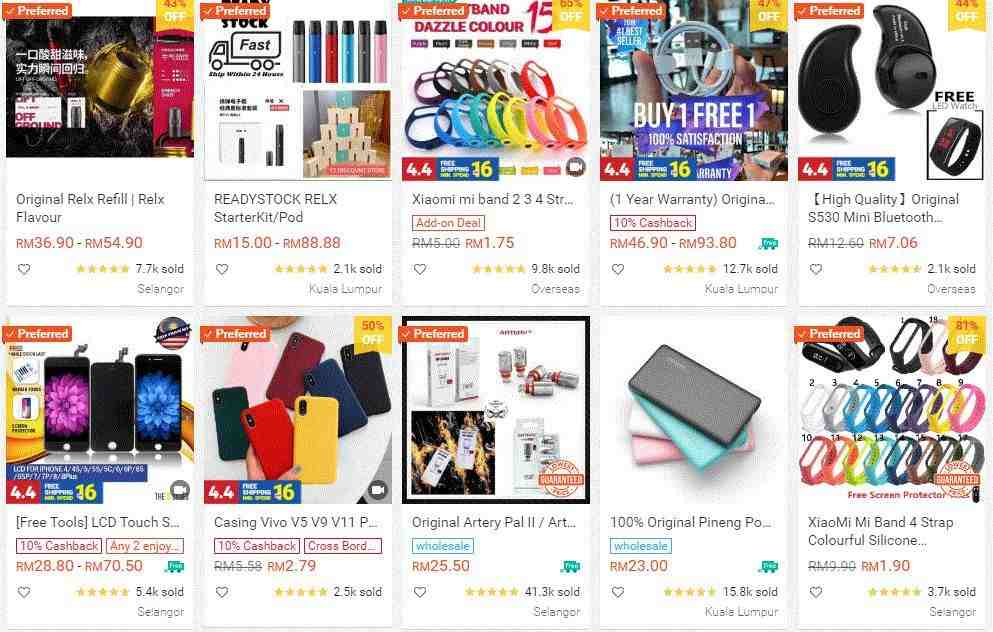Viewport: 993px width, 632px height.
Task: Favorite the LCD Touch Screen listing heart
Action: pyautogui.click(x=24, y=592)
